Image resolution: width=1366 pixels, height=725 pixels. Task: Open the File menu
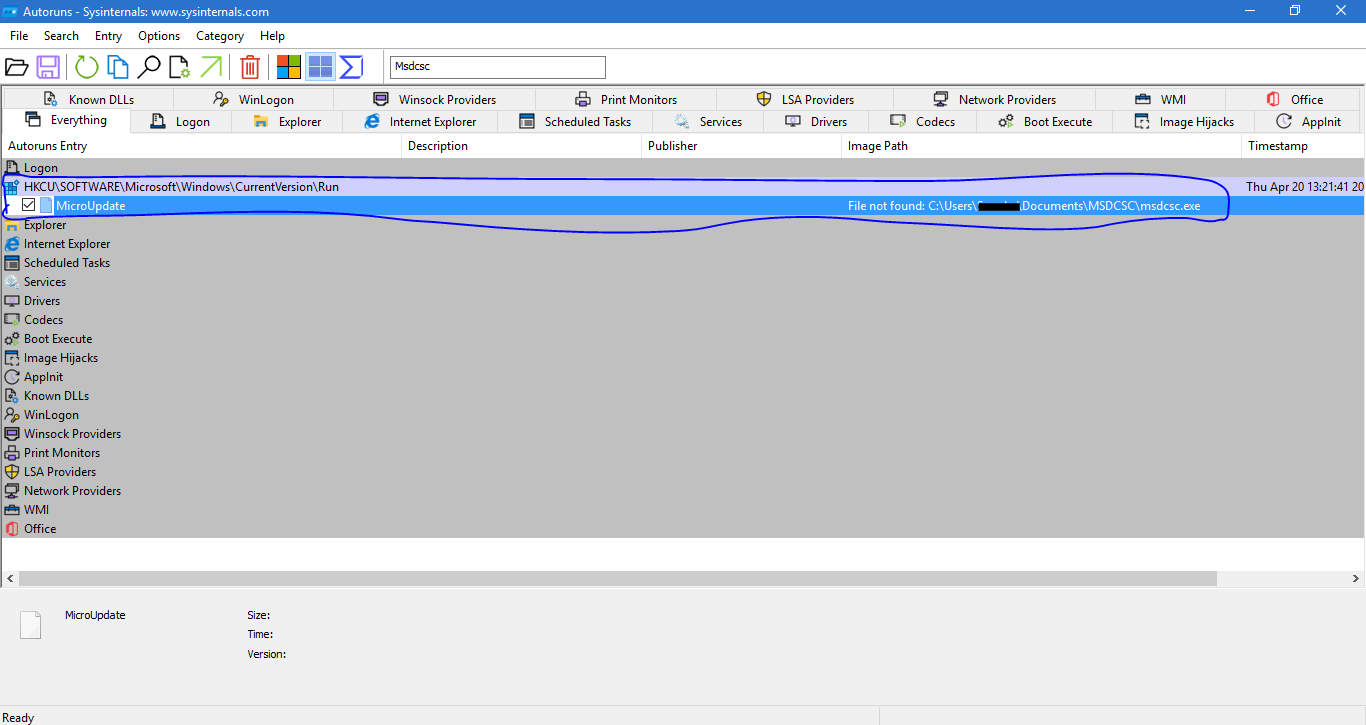[x=19, y=36]
